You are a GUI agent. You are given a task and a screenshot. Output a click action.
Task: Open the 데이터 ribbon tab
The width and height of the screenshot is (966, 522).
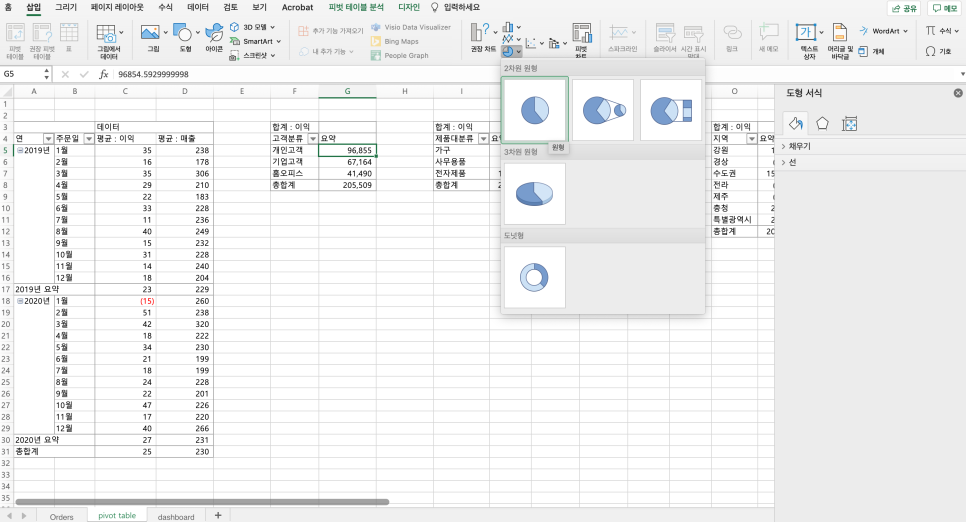pos(198,7)
